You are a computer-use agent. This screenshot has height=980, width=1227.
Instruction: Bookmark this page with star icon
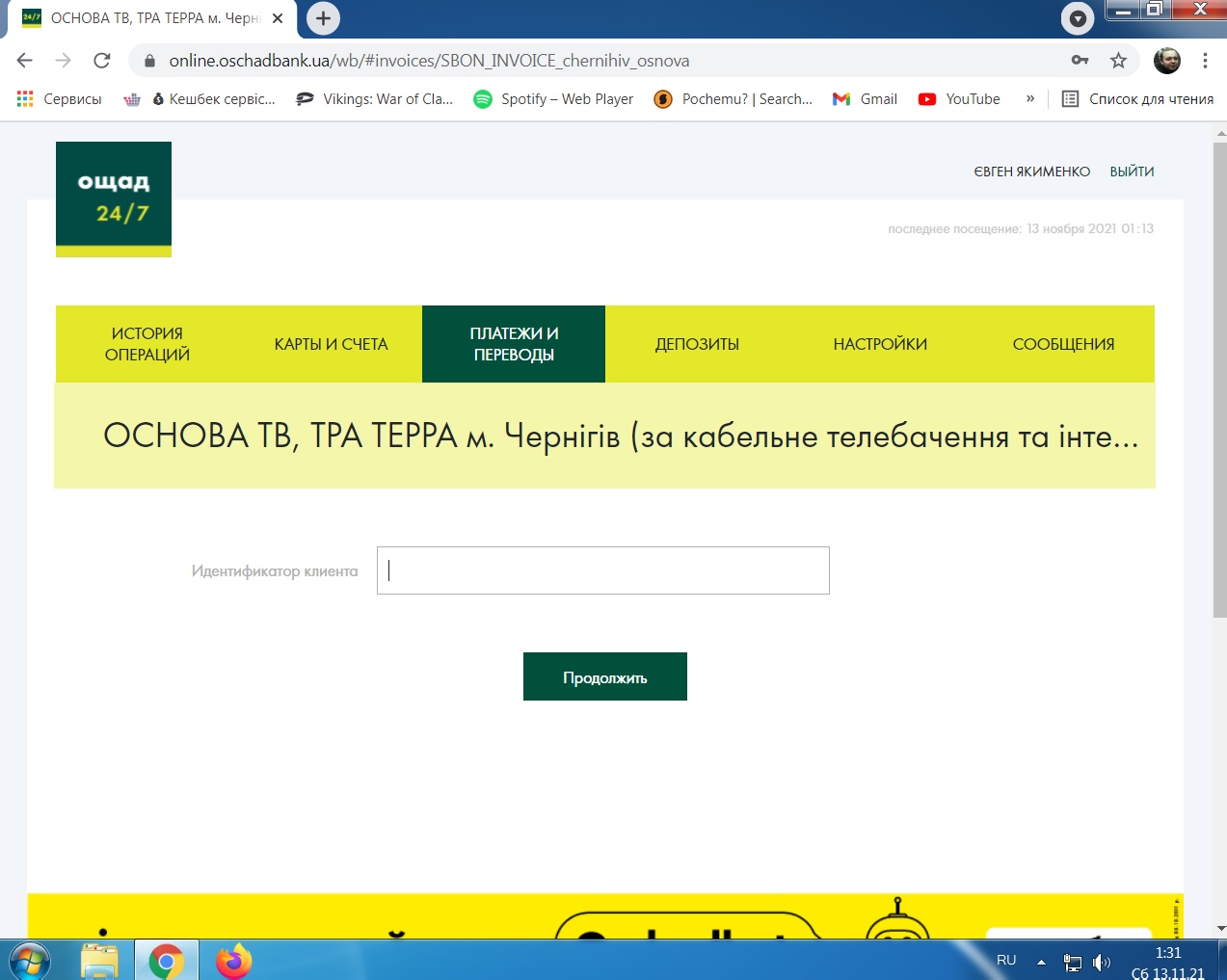point(1118,61)
